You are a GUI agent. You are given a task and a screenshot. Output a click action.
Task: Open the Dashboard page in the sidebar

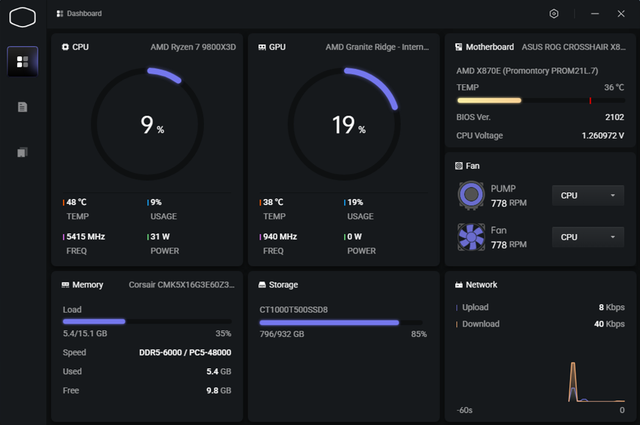pos(22,62)
